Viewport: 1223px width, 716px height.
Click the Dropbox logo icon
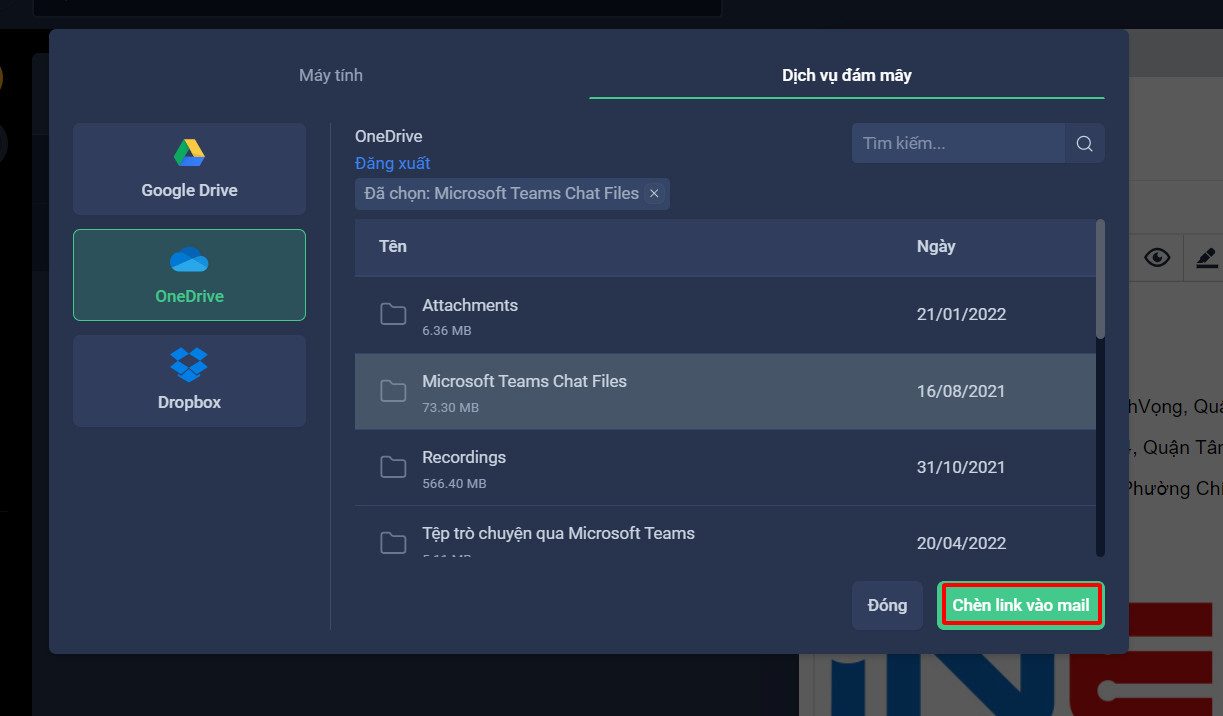pyautogui.click(x=189, y=364)
